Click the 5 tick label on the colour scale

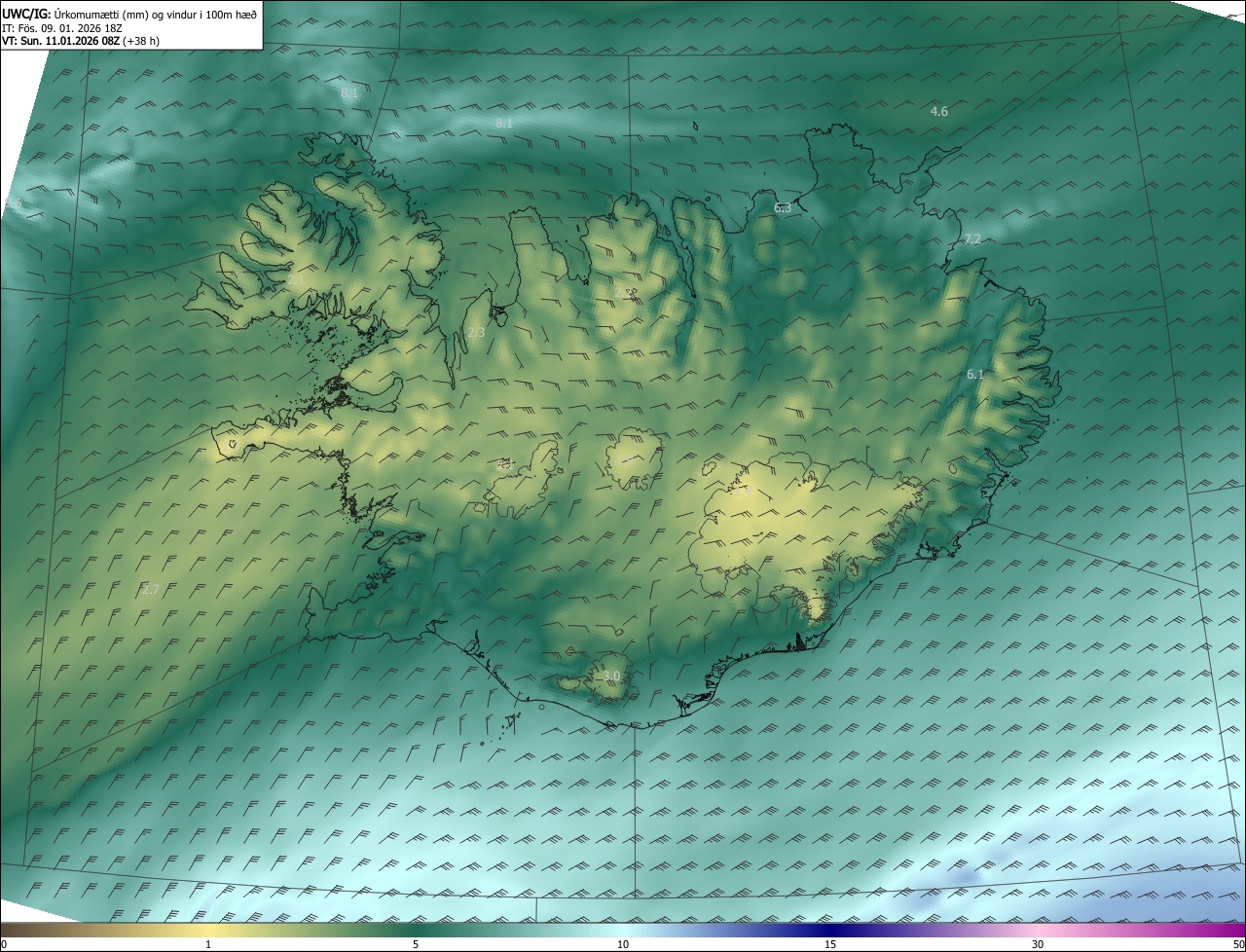coord(416,945)
